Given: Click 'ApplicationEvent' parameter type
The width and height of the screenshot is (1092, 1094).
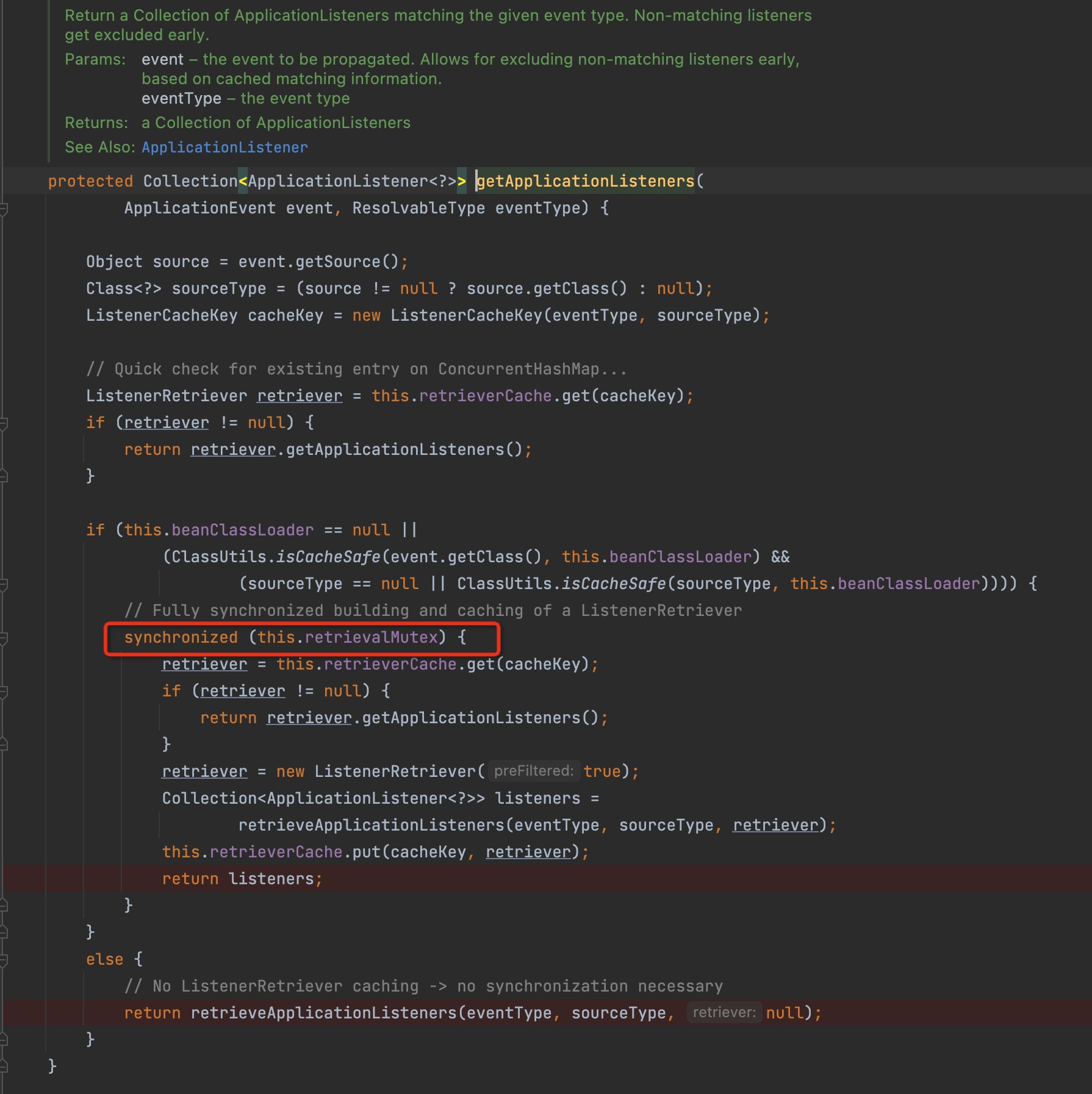Looking at the screenshot, I should (x=199, y=208).
